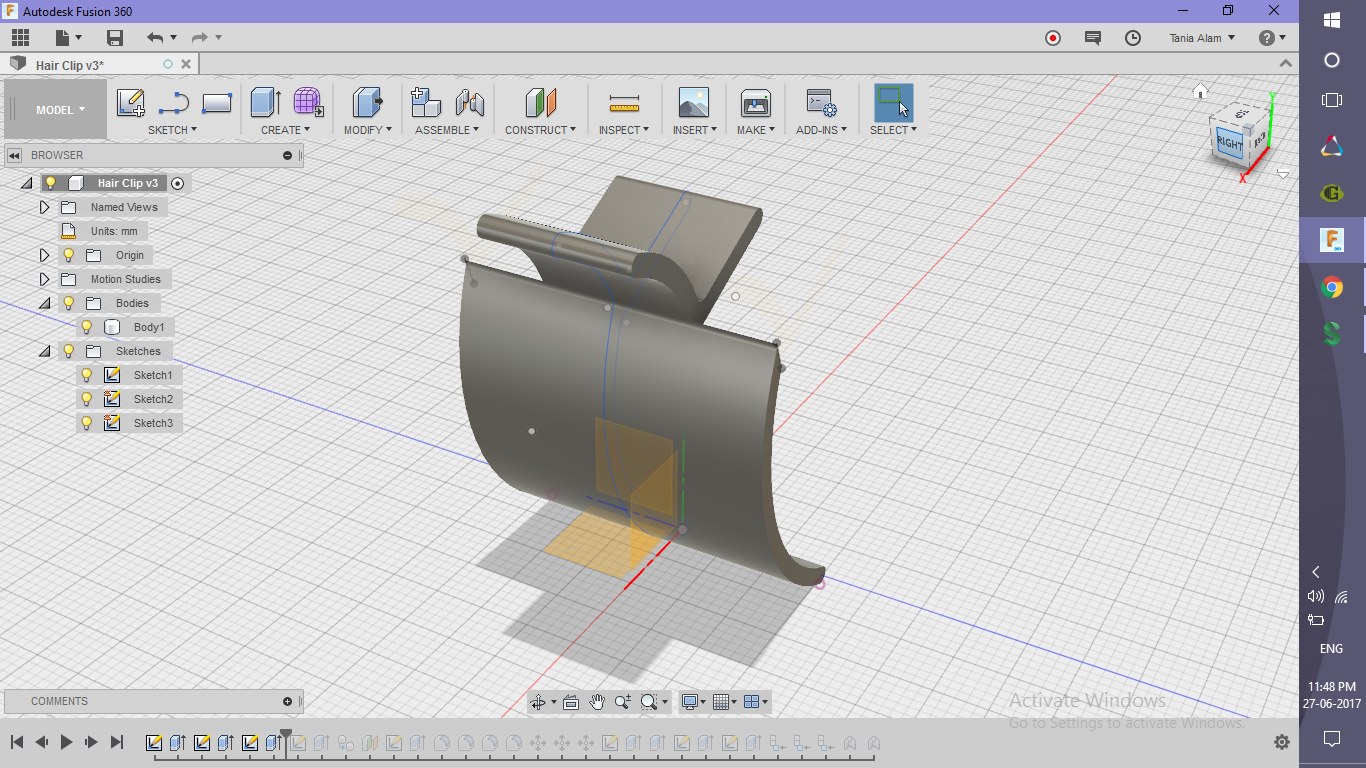Open the Display Settings dropdown
Viewport: 1366px width, 768px height.
point(693,702)
